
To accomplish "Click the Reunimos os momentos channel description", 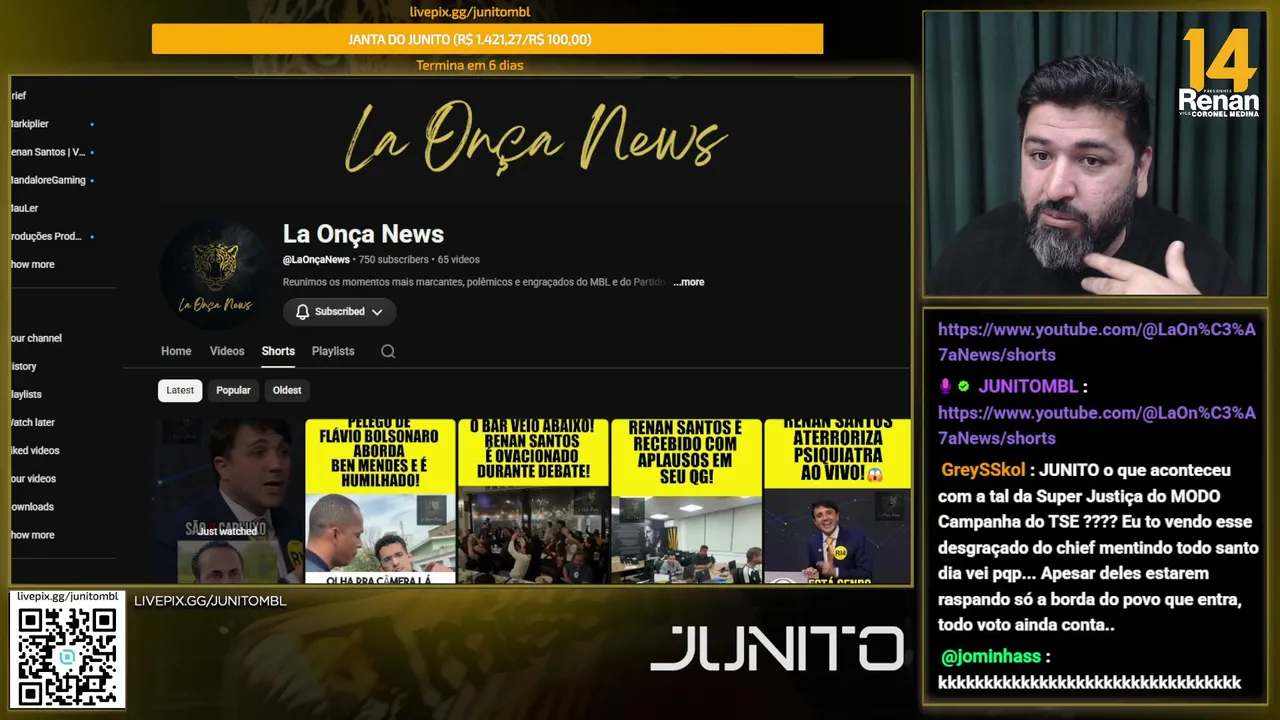I will [x=474, y=282].
